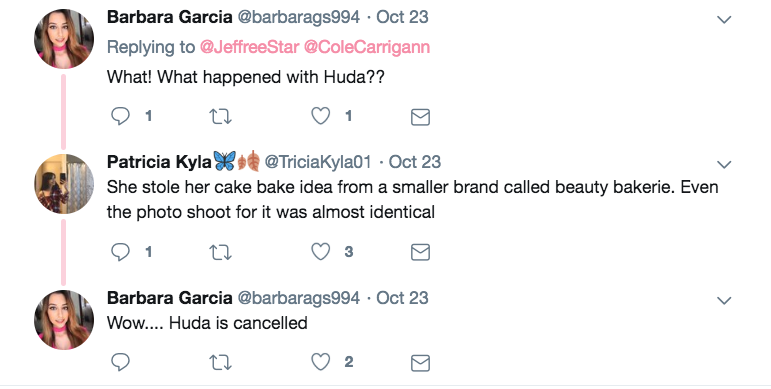771x389 pixels.
Task: Send 'Huda is cancelled' tweet via message
Action: (x=420, y=363)
